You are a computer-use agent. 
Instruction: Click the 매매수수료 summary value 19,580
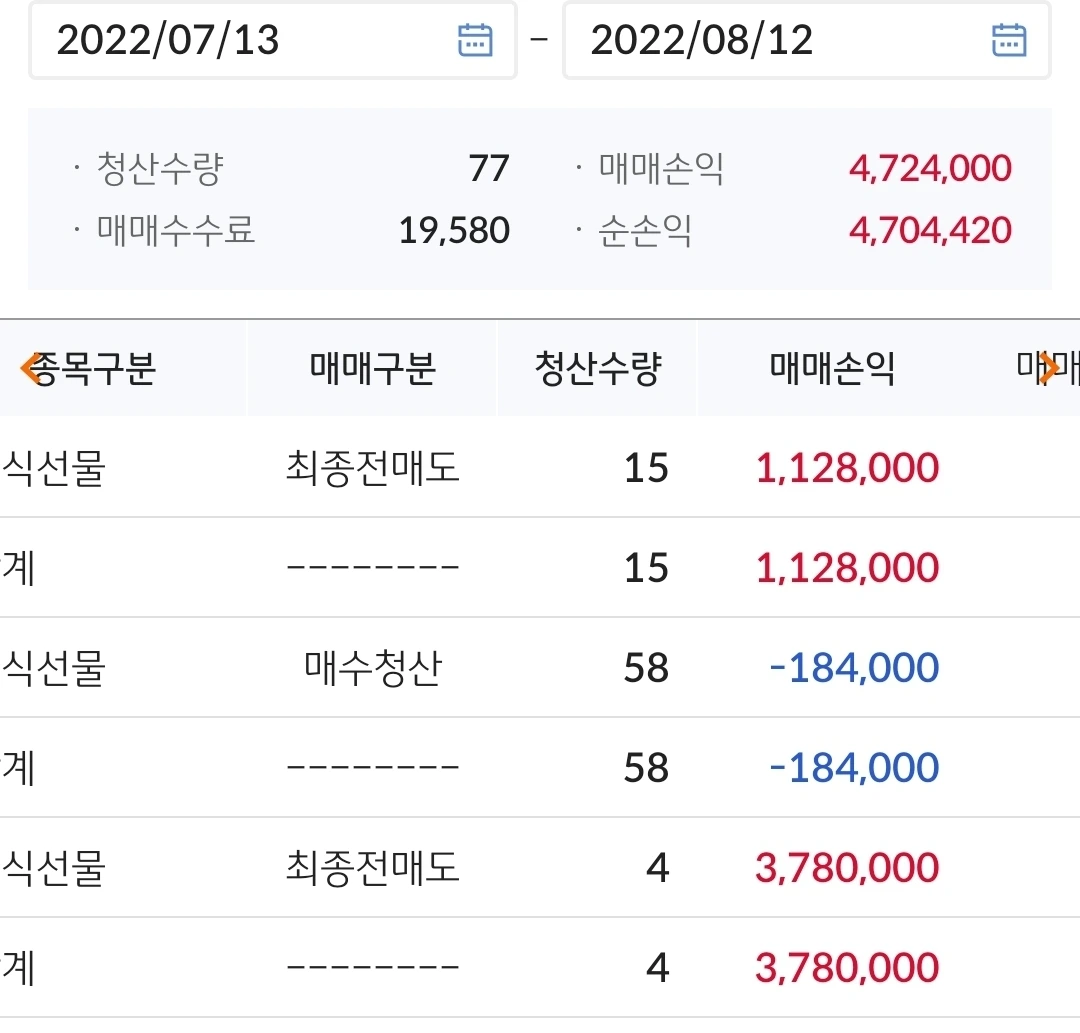pos(455,230)
